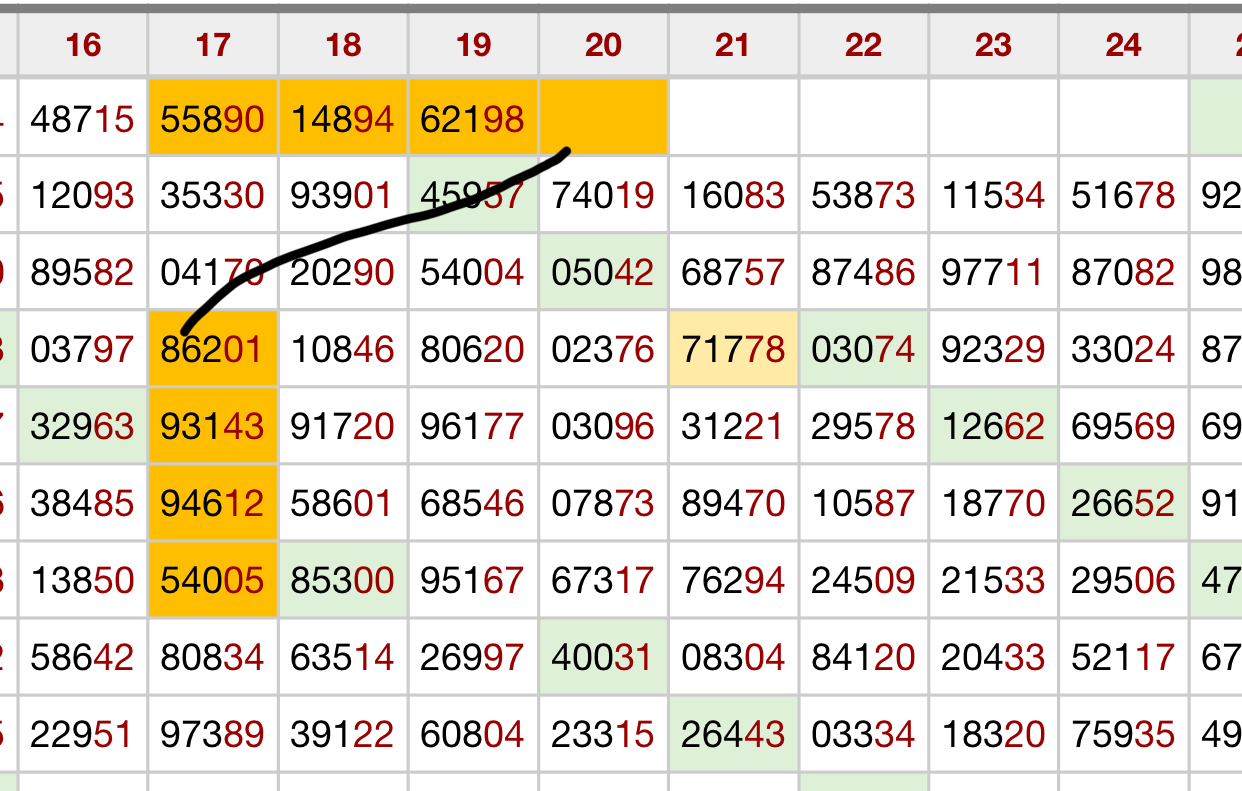Click the cell 16083

(x=733, y=195)
